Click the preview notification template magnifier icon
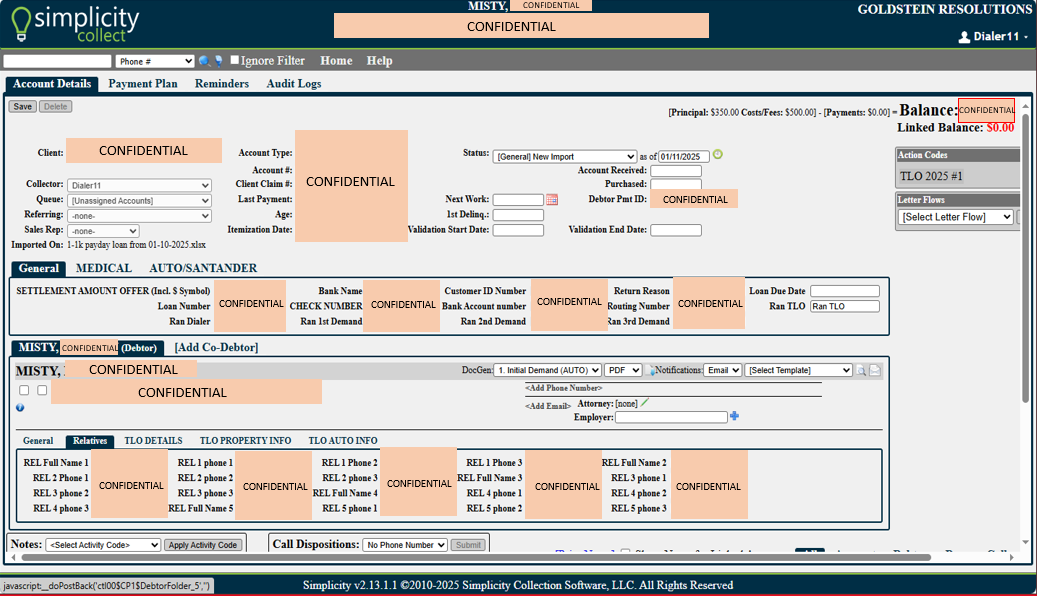 860,370
